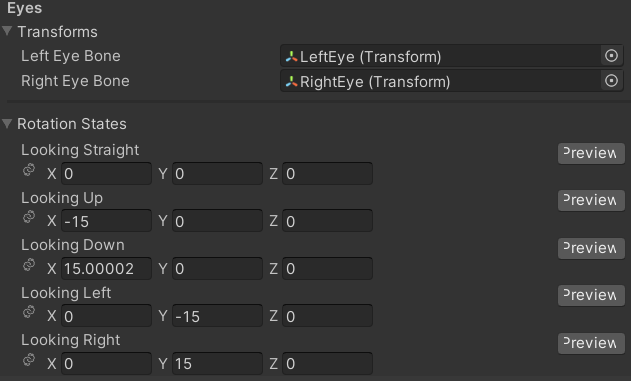Click link icon beside Looking Down rotation
This screenshot has height=381, width=631.
(x=29, y=265)
